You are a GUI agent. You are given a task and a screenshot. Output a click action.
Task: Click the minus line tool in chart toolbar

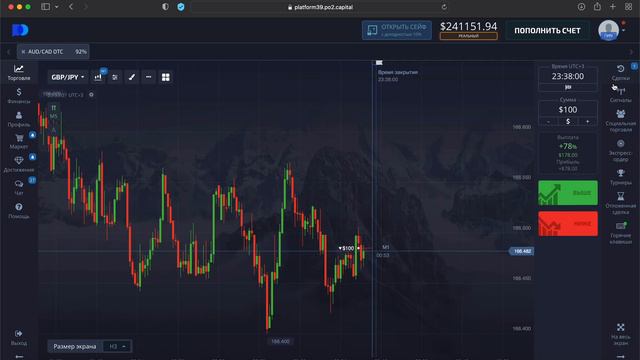[x=149, y=77]
